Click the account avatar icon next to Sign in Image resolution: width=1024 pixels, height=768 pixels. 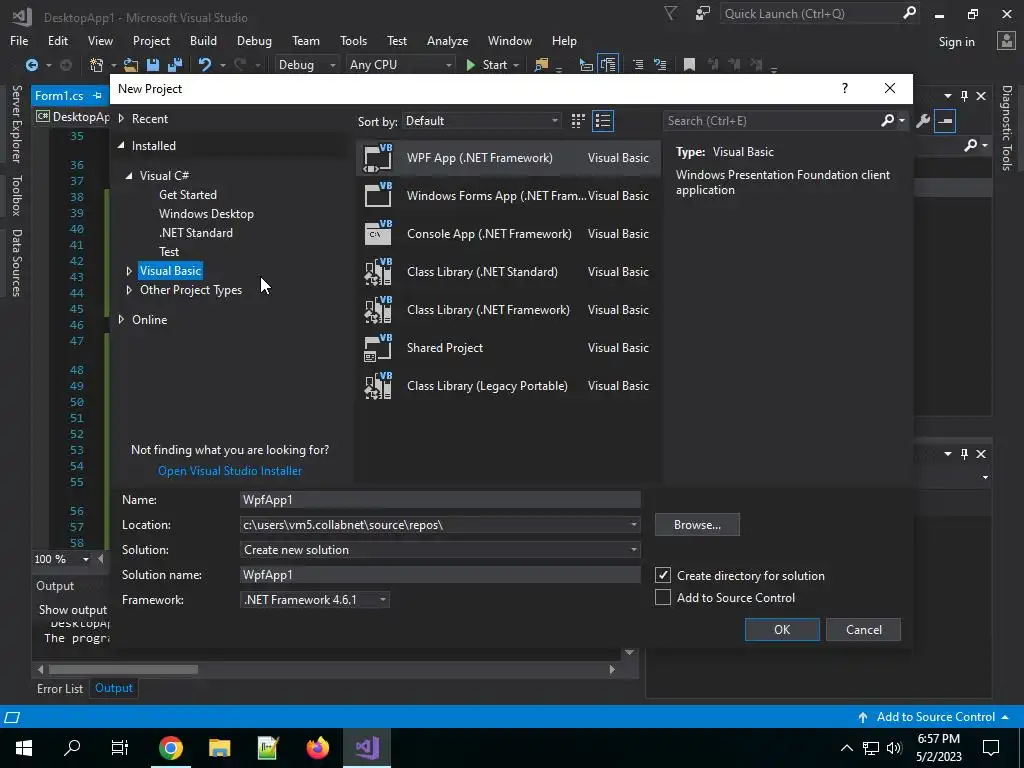pos(1006,41)
